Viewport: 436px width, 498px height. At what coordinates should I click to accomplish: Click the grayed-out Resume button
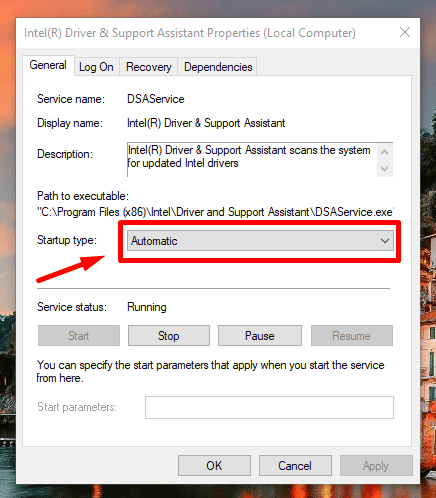[352, 336]
